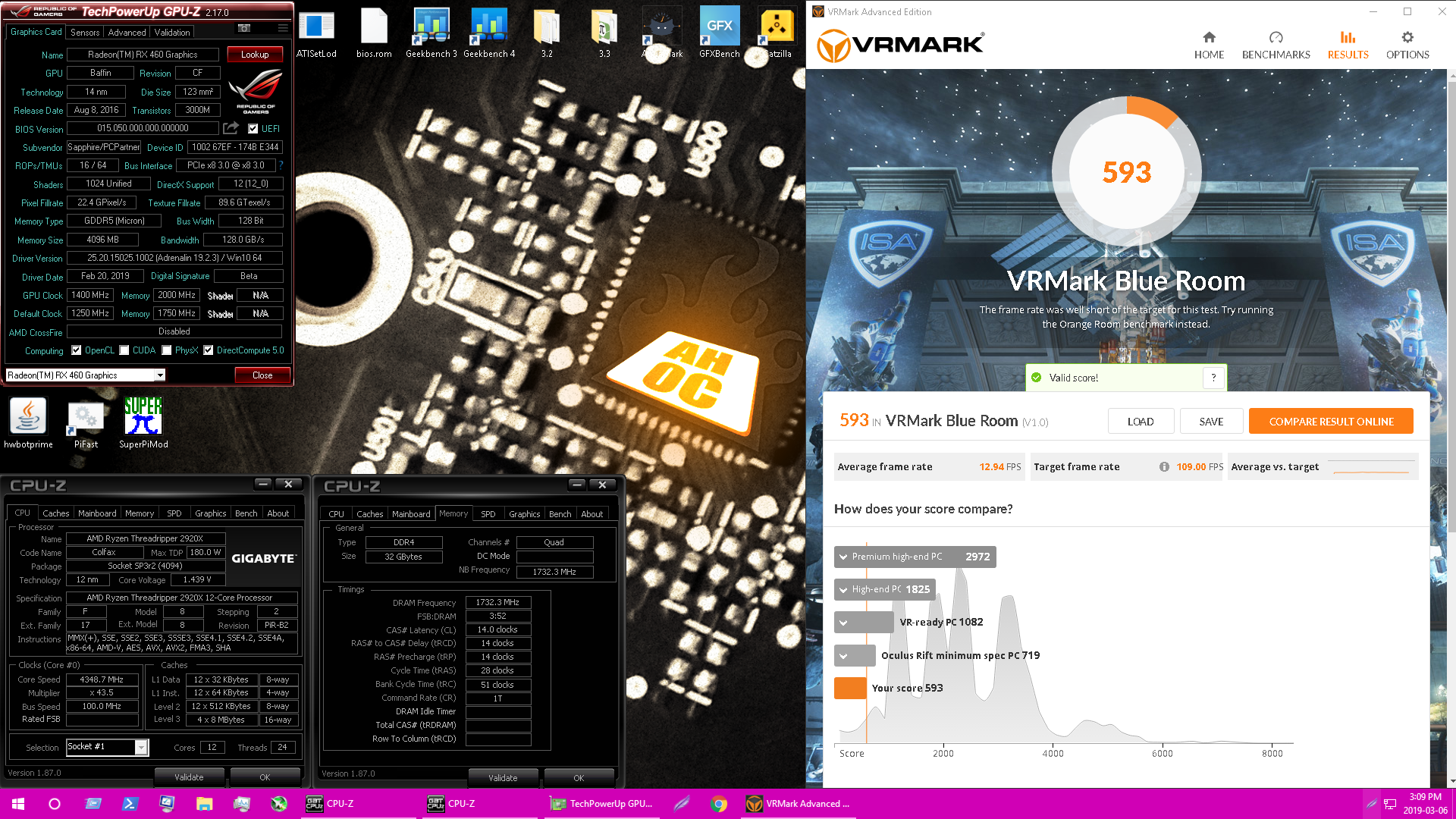Click COMPARE RESULT ONLINE button
The image size is (1456, 819).
1331,422
